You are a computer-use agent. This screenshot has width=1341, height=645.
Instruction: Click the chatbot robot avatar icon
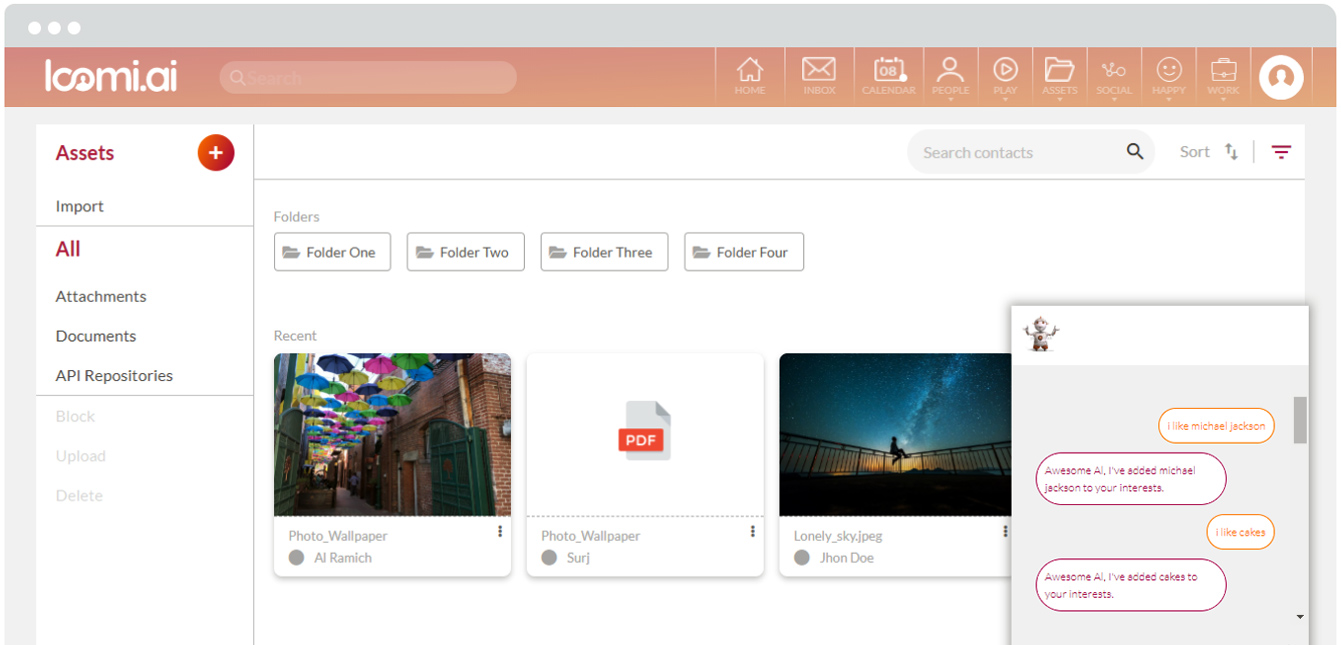click(x=1041, y=334)
